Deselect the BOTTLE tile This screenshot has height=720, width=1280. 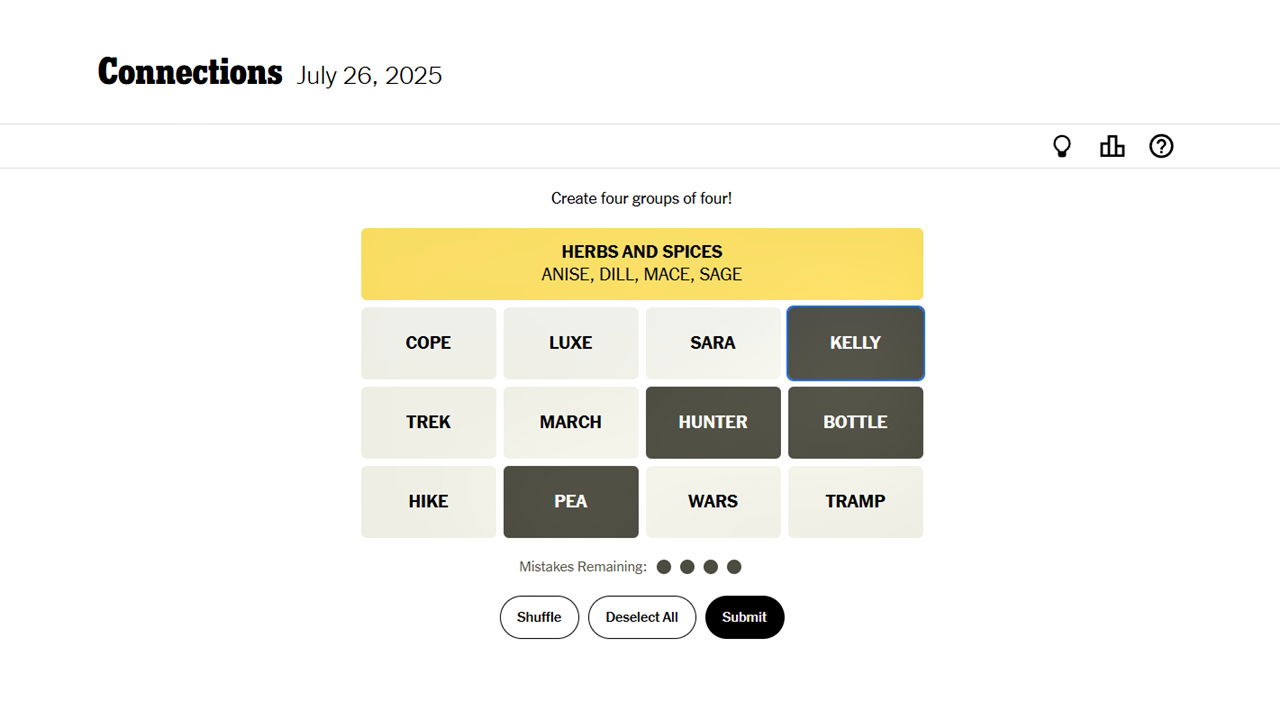click(855, 422)
